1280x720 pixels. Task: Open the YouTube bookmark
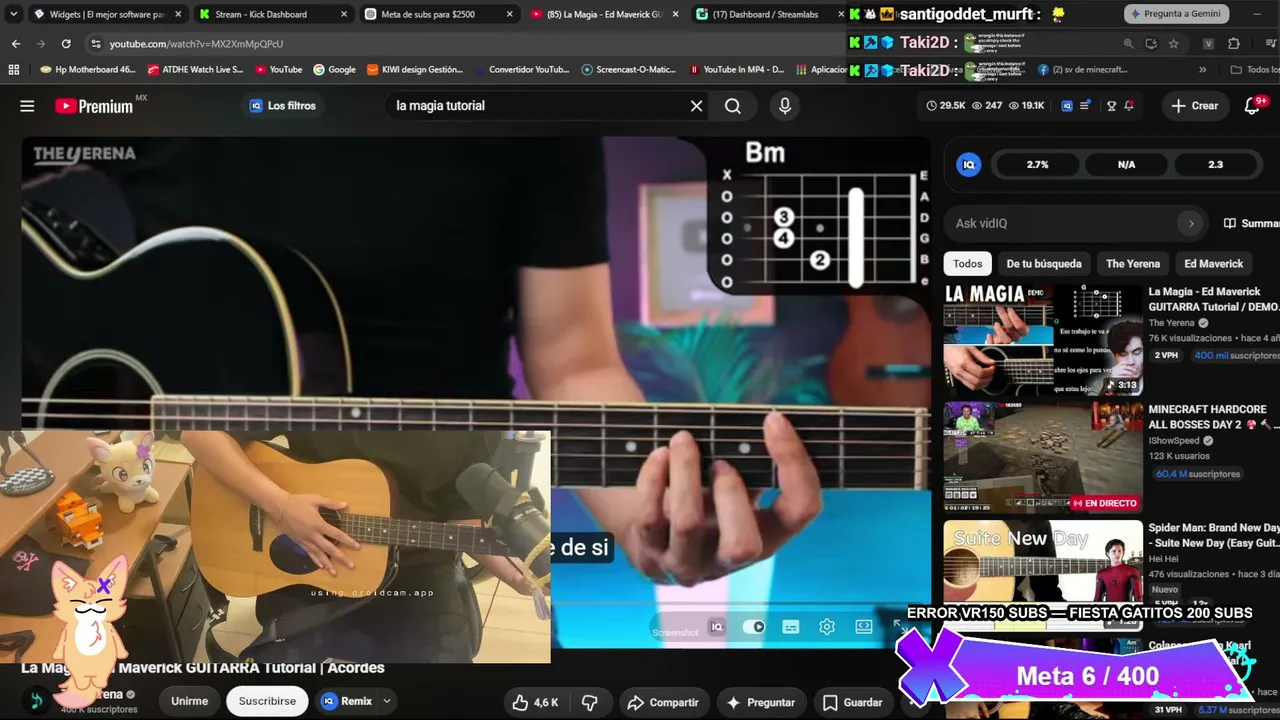tap(278, 70)
